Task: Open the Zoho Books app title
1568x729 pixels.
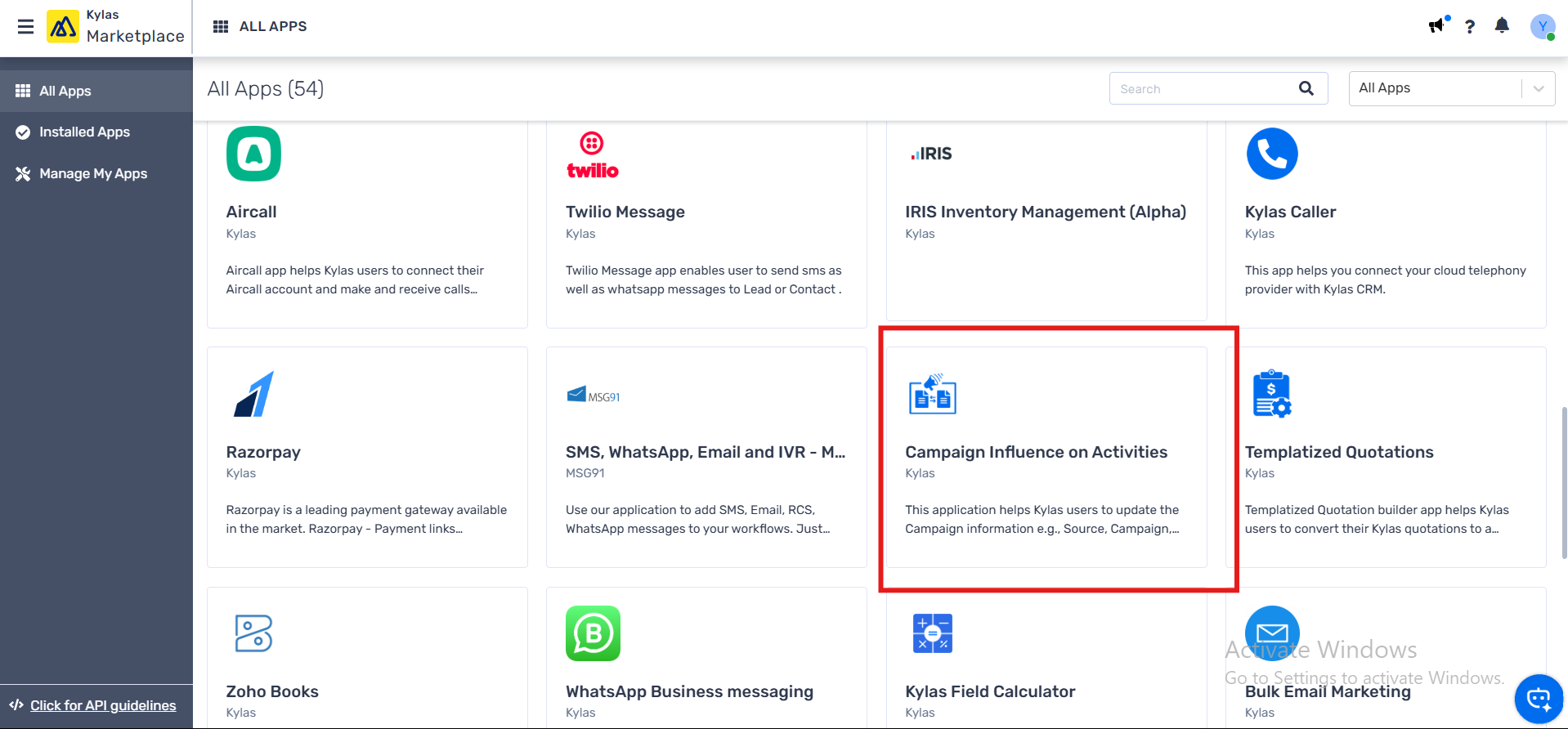Action: [x=272, y=691]
